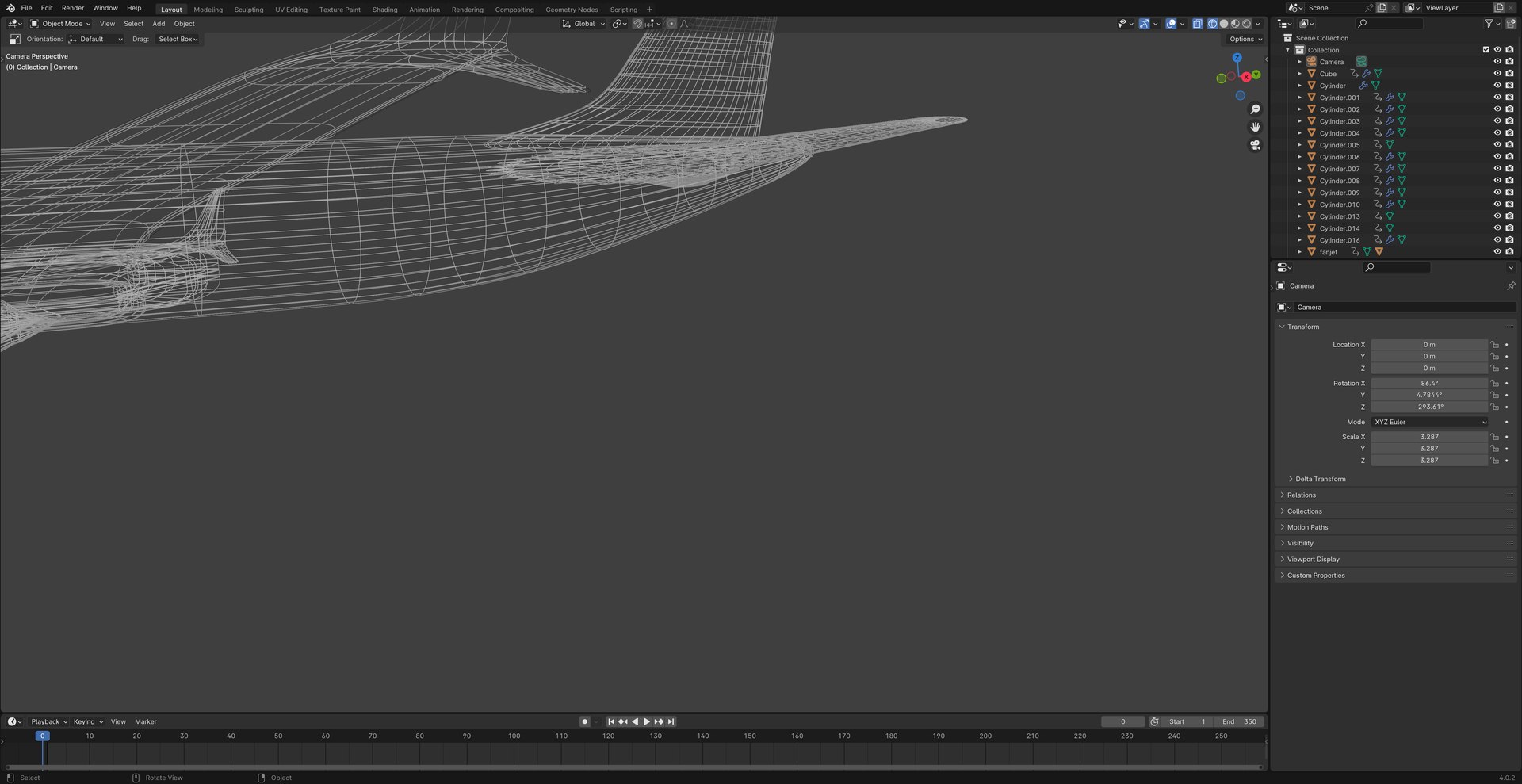Toggle camera view icon in viewport
The width and height of the screenshot is (1522, 784).
click(x=1255, y=145)
